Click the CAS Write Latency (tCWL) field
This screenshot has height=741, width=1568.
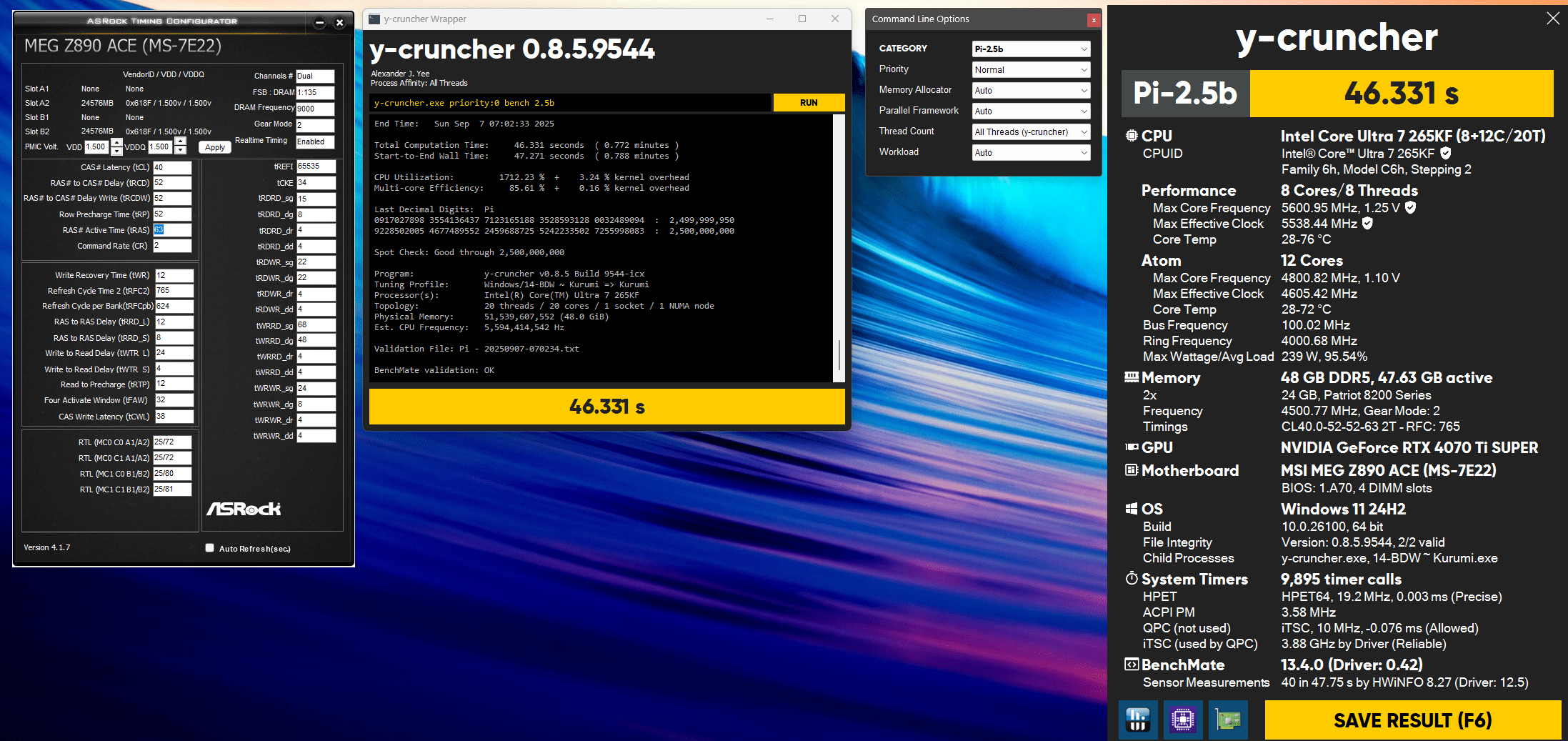tap(174, 417)
